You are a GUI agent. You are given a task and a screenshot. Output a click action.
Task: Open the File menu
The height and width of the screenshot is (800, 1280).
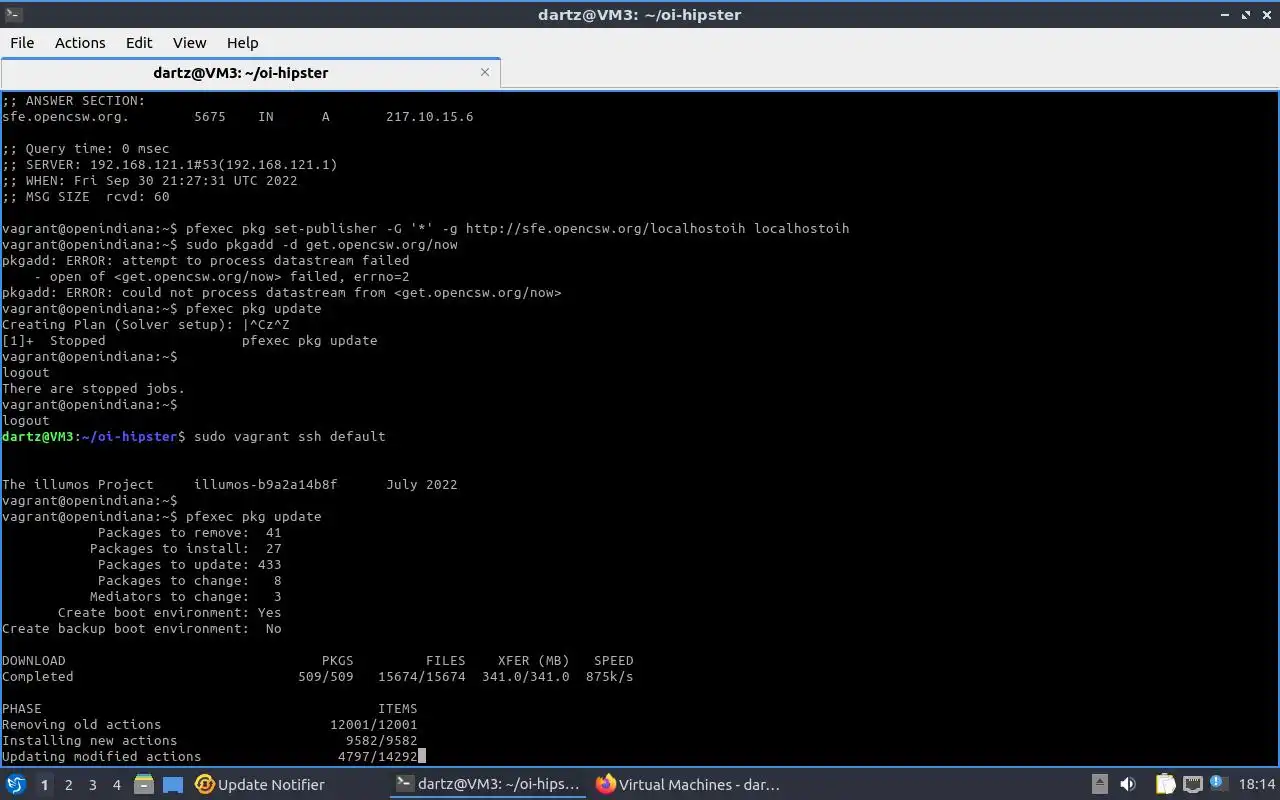tap(22, 43)
